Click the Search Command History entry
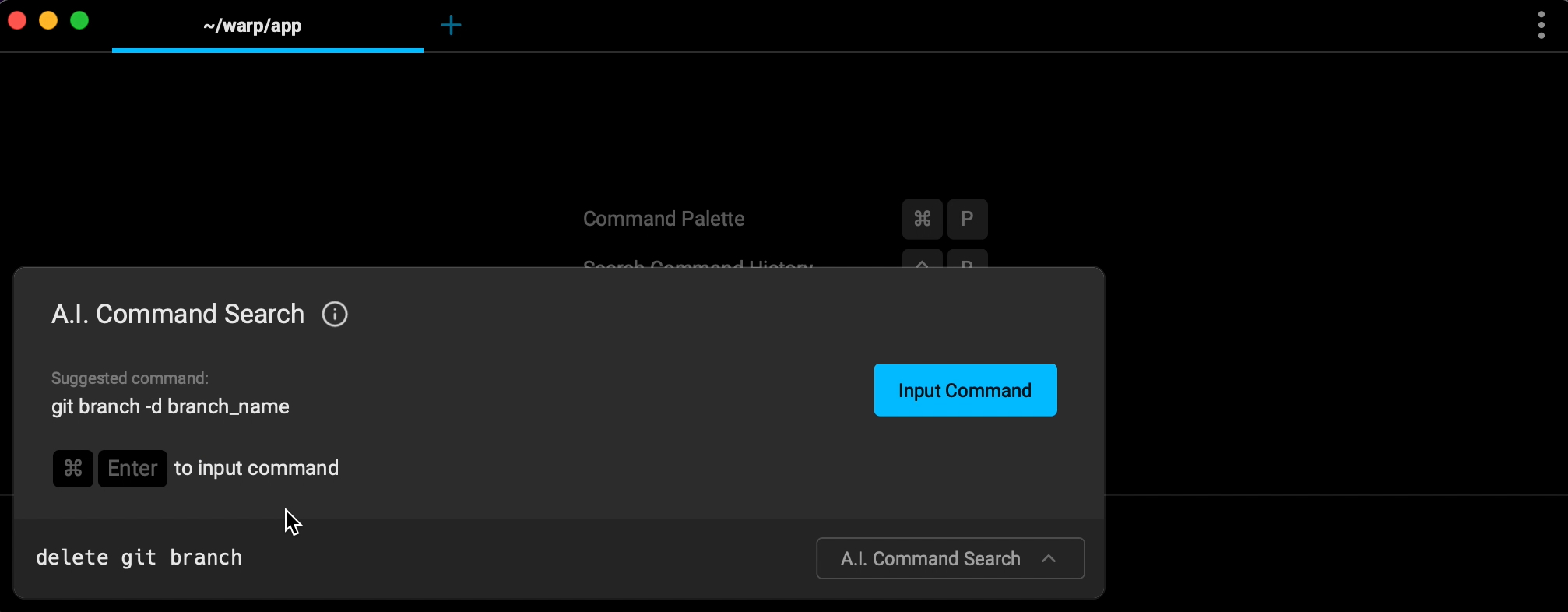Viewport: 1568px width, 612px height. pyautogui.click(x=696, y=268)
